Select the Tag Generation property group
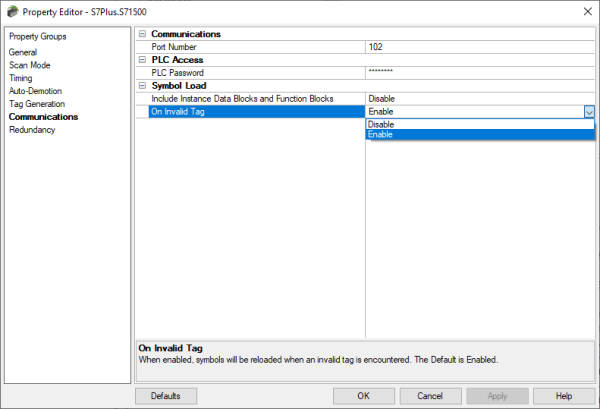The width and height of the screenshot is (600, 409). [37, 104]
